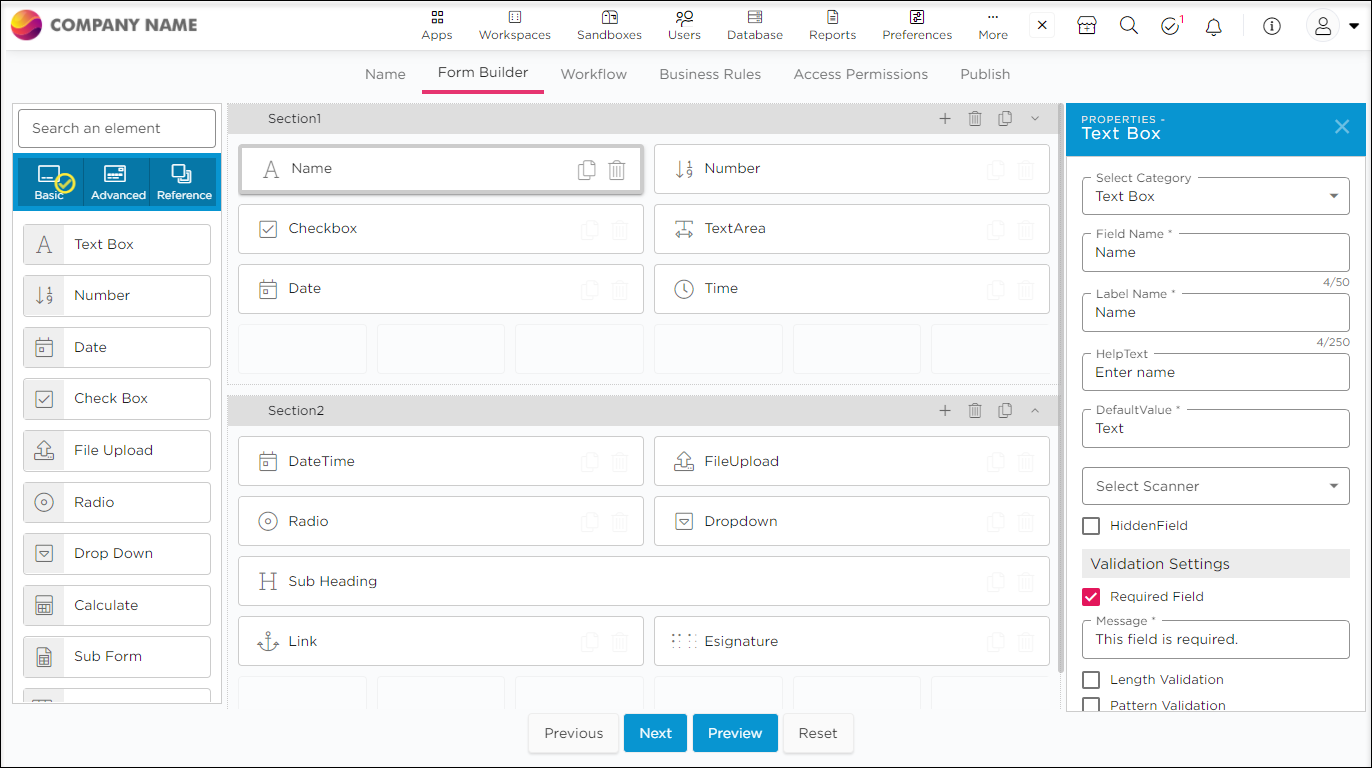Delete the Name field in Section1
The height and width of the screenshot is (768, 1372).
click(x=617, y=170)
